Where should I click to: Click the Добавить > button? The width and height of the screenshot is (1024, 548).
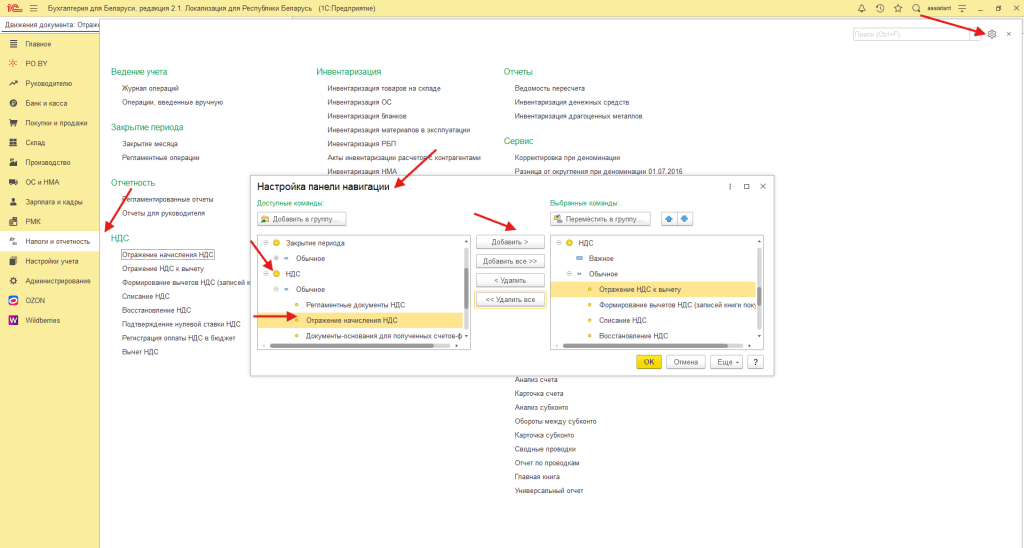click(x=510, y=242)
